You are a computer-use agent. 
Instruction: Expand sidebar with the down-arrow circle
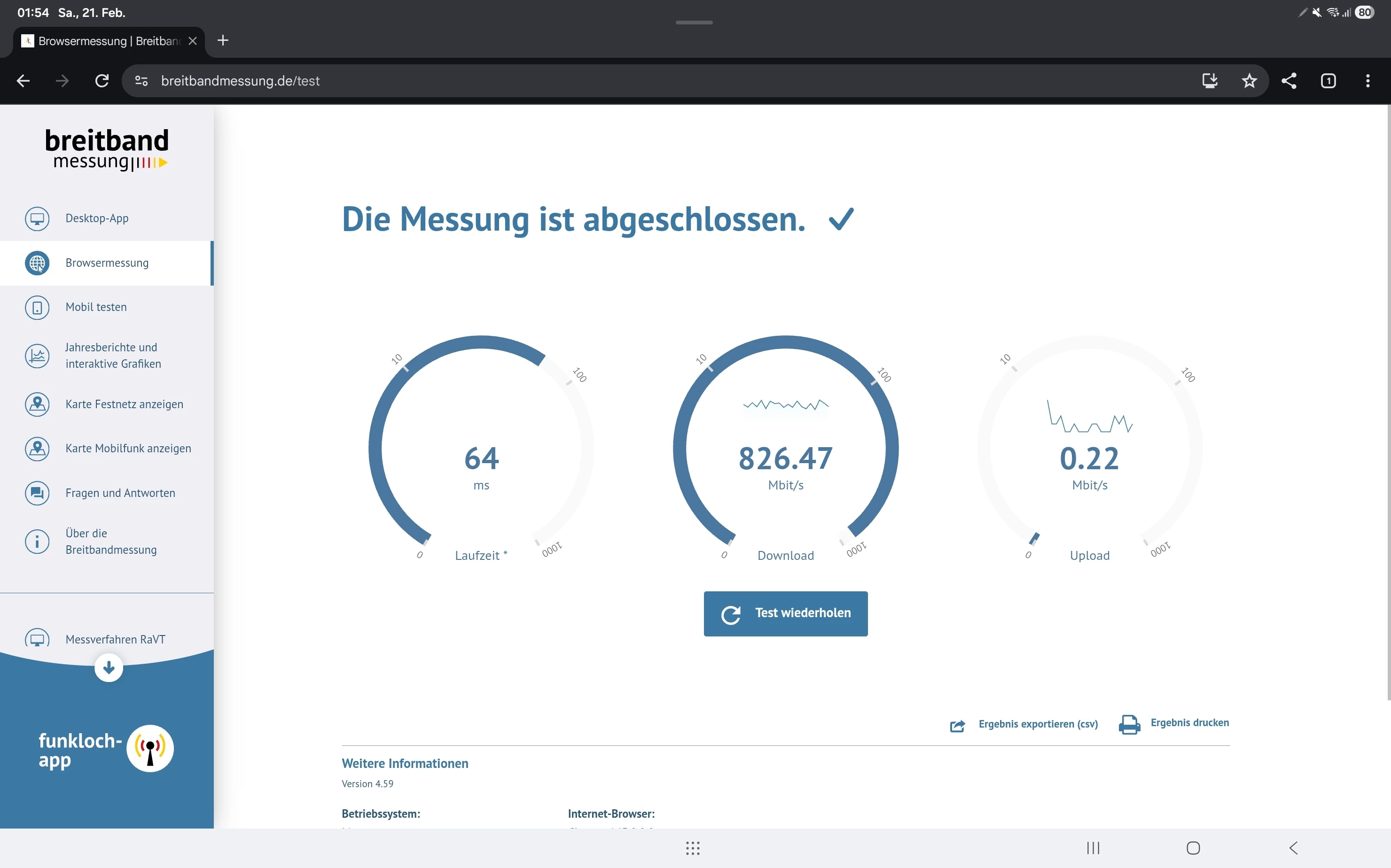pos(109,667)
